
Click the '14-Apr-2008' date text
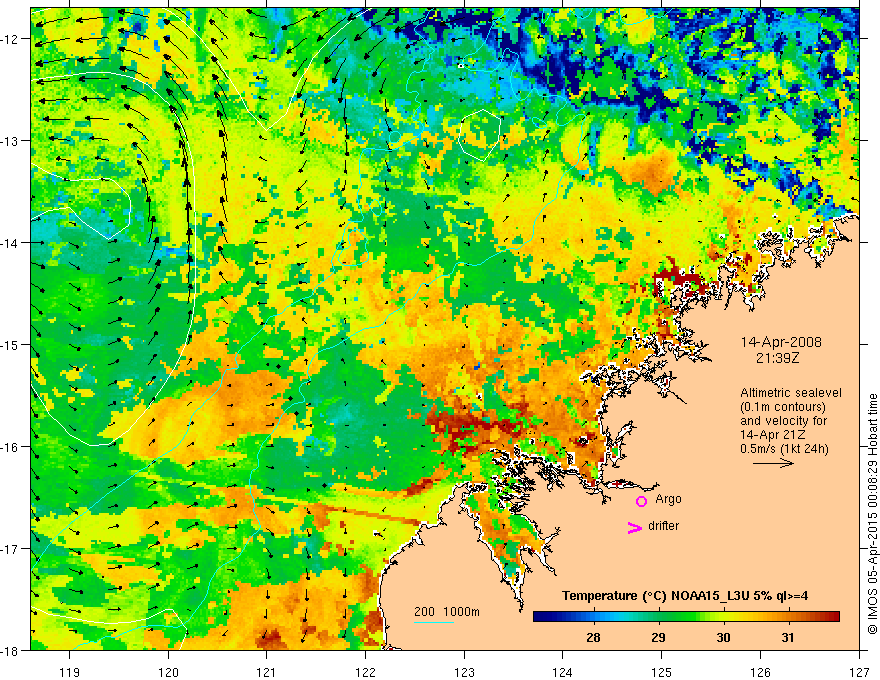tap(781, 342)
